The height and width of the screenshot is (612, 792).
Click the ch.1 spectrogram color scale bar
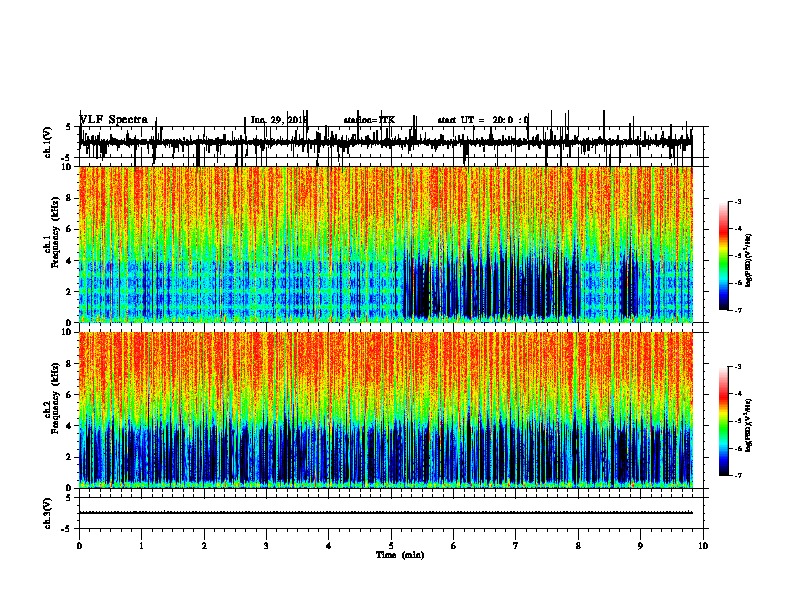click(724, 255)
